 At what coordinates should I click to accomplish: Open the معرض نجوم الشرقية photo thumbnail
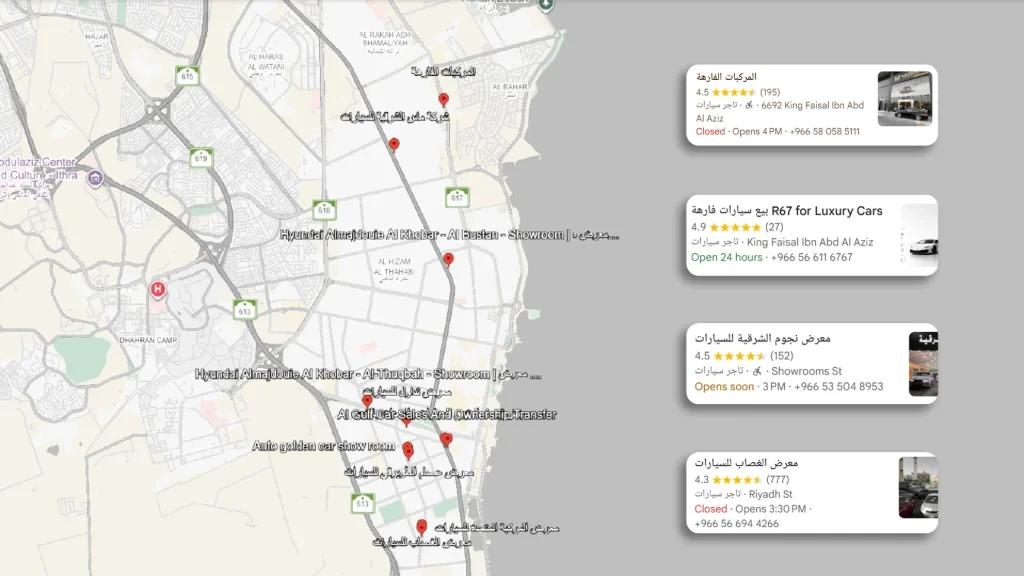[923, 364]
